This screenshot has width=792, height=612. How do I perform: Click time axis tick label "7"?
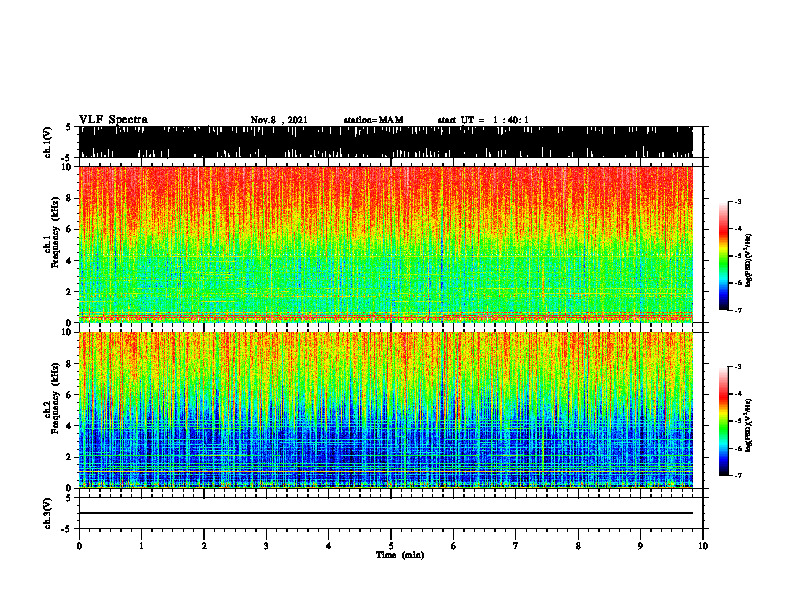(516, 546)
